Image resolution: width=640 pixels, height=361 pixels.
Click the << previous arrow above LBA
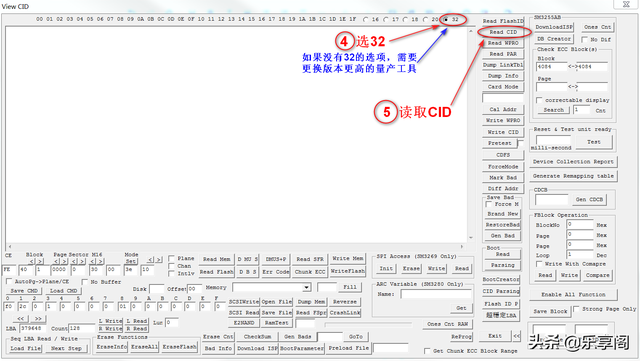pos(21,319)
